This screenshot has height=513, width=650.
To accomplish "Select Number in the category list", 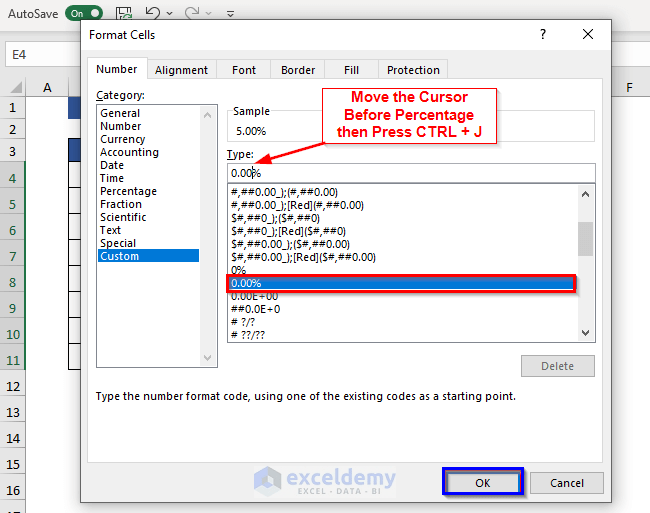I will pos(148,126).
